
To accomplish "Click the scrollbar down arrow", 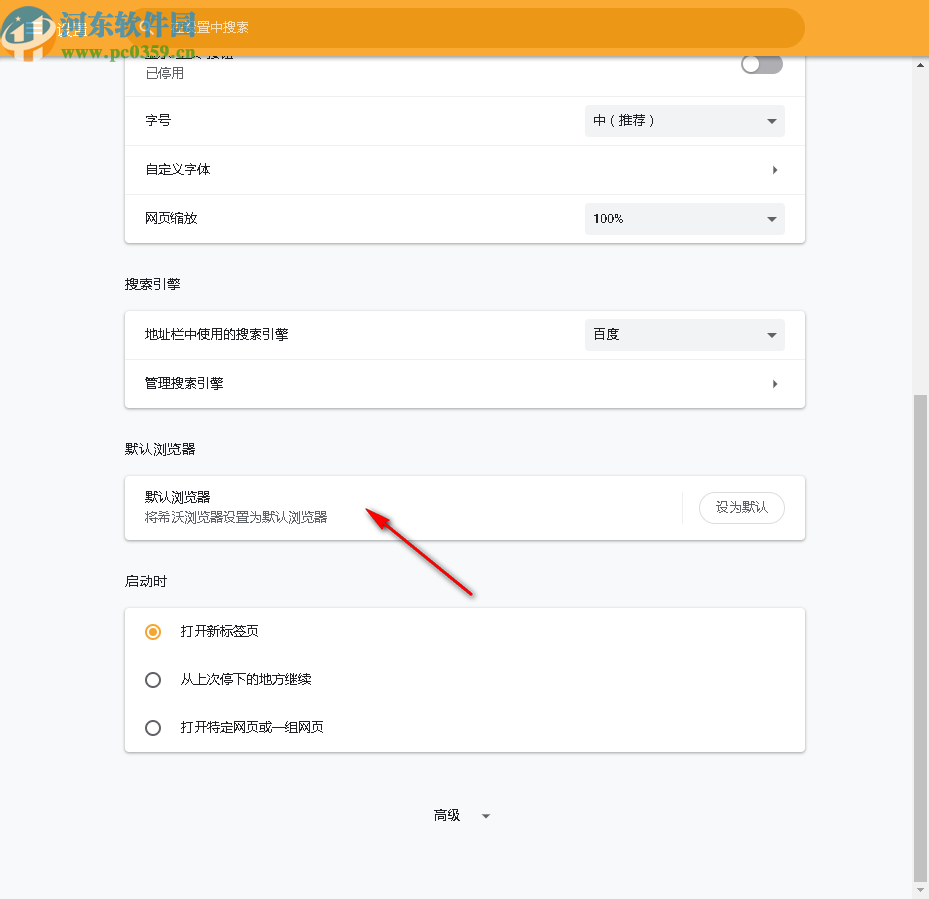I will pos(920,891).
